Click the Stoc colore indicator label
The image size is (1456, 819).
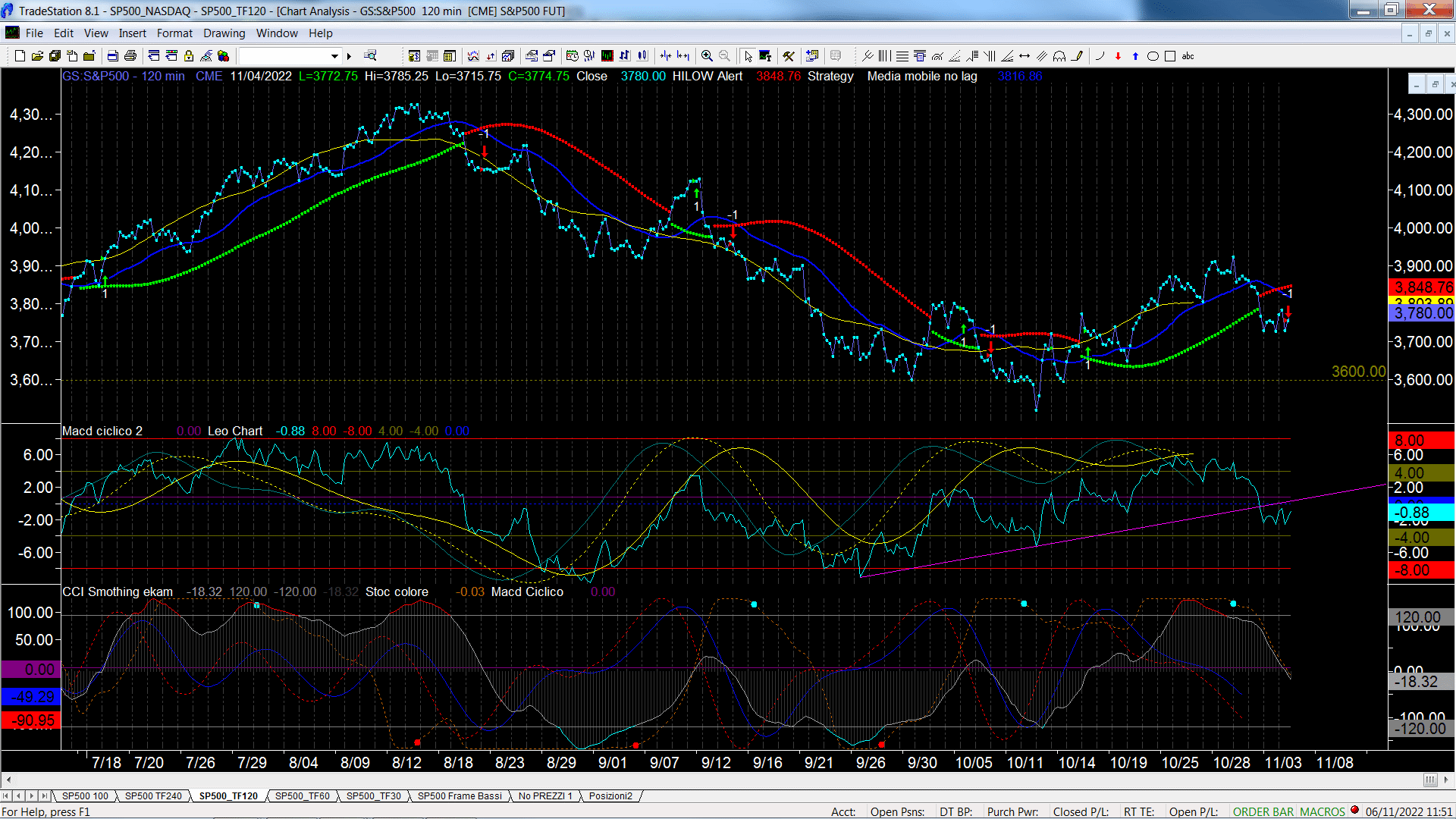397,591
